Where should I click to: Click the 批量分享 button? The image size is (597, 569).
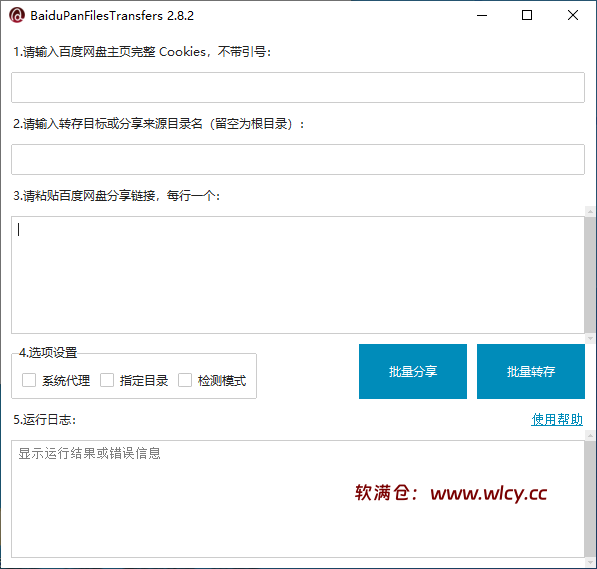tap(413, 371)
